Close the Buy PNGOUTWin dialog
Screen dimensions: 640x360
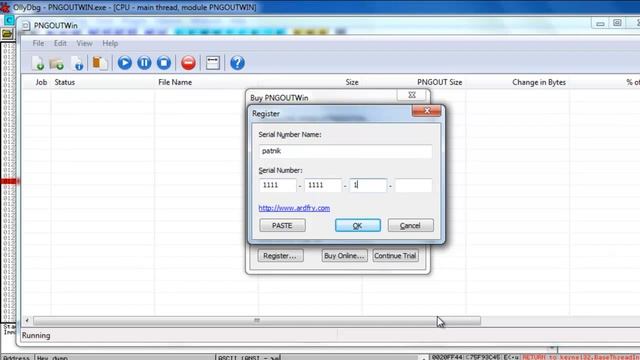411,95
